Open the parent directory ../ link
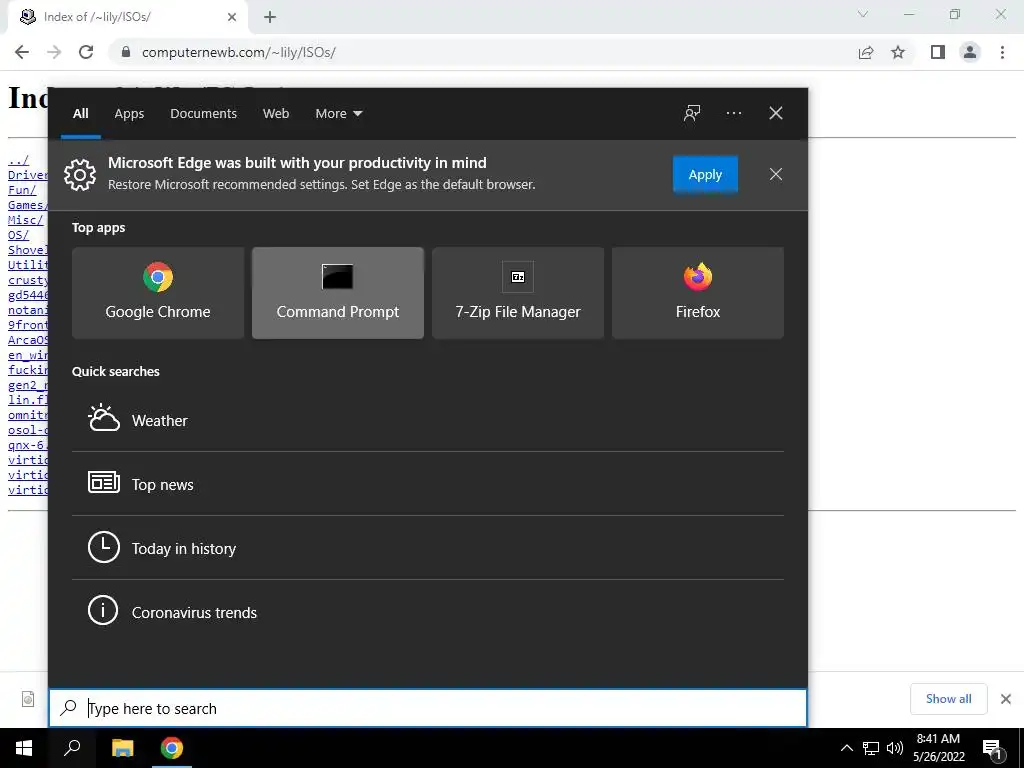Image resolution: width=1024 pixels, height=768 pixels. (18, 160)
